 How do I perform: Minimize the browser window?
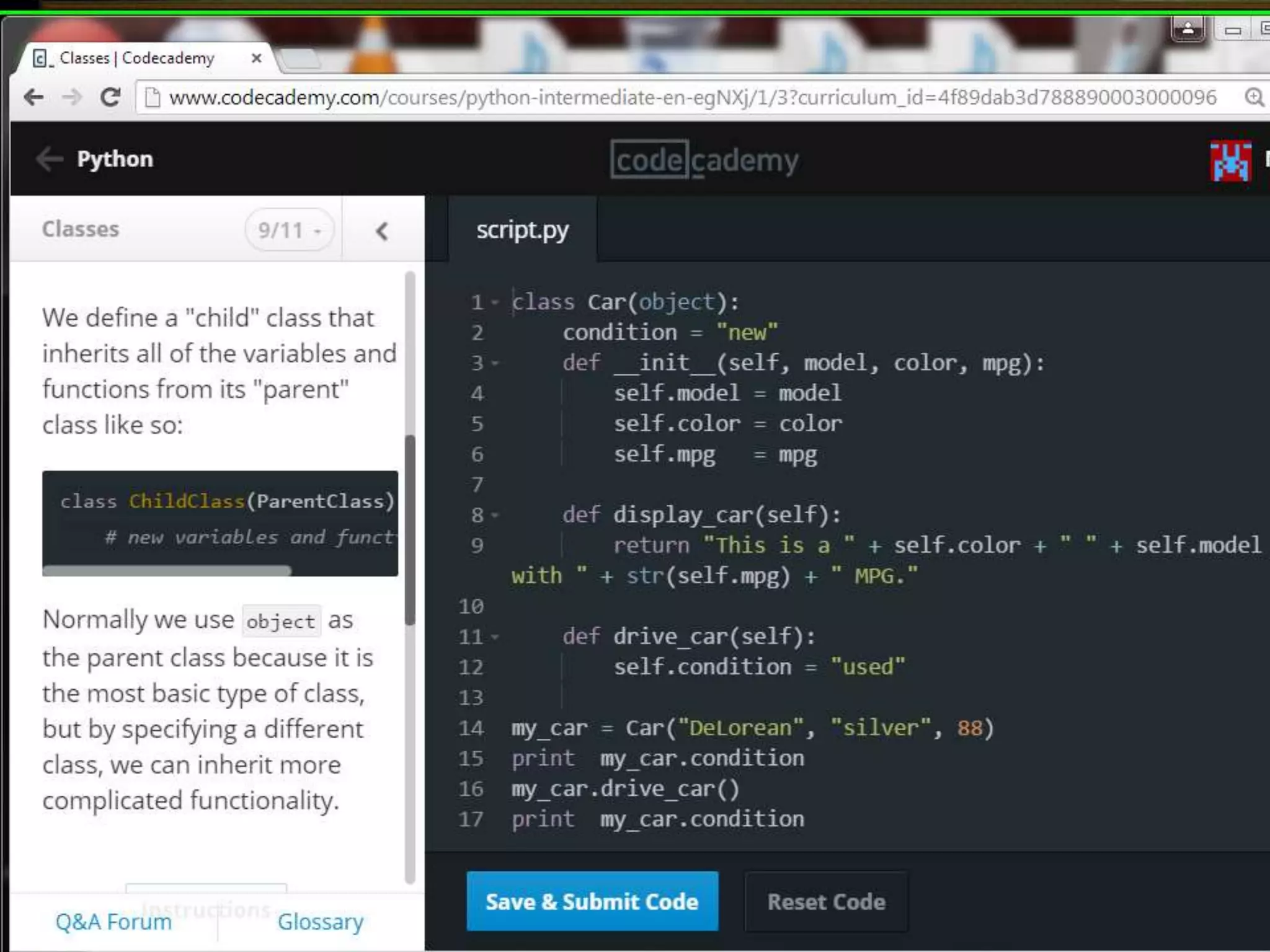point(1233,30)
